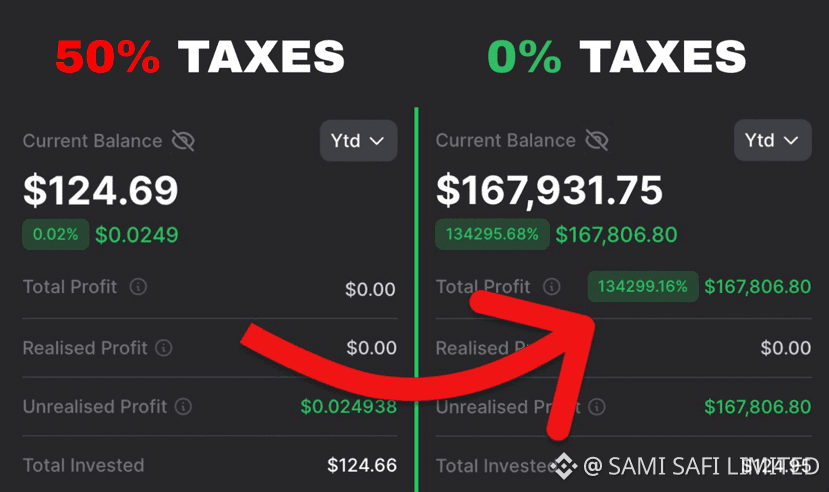Click the left Realised Profit info icon

(164, 348)
